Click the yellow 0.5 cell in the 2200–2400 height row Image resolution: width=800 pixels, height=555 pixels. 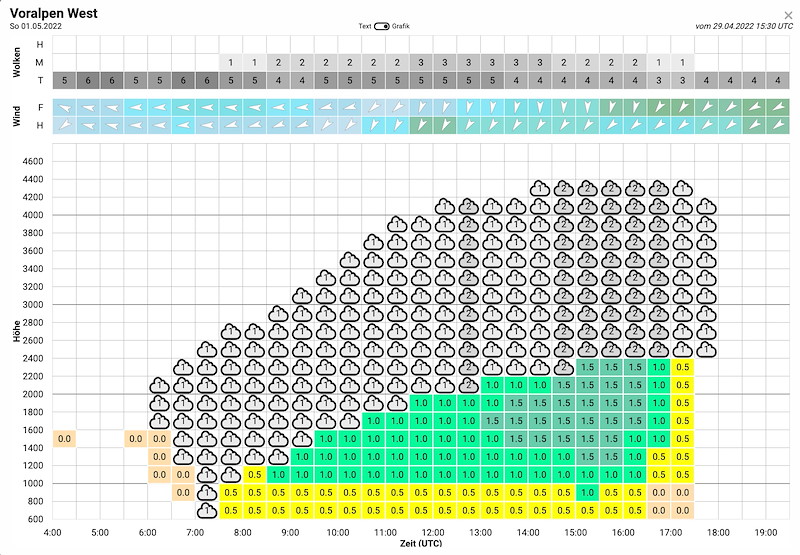pos(683,367)
